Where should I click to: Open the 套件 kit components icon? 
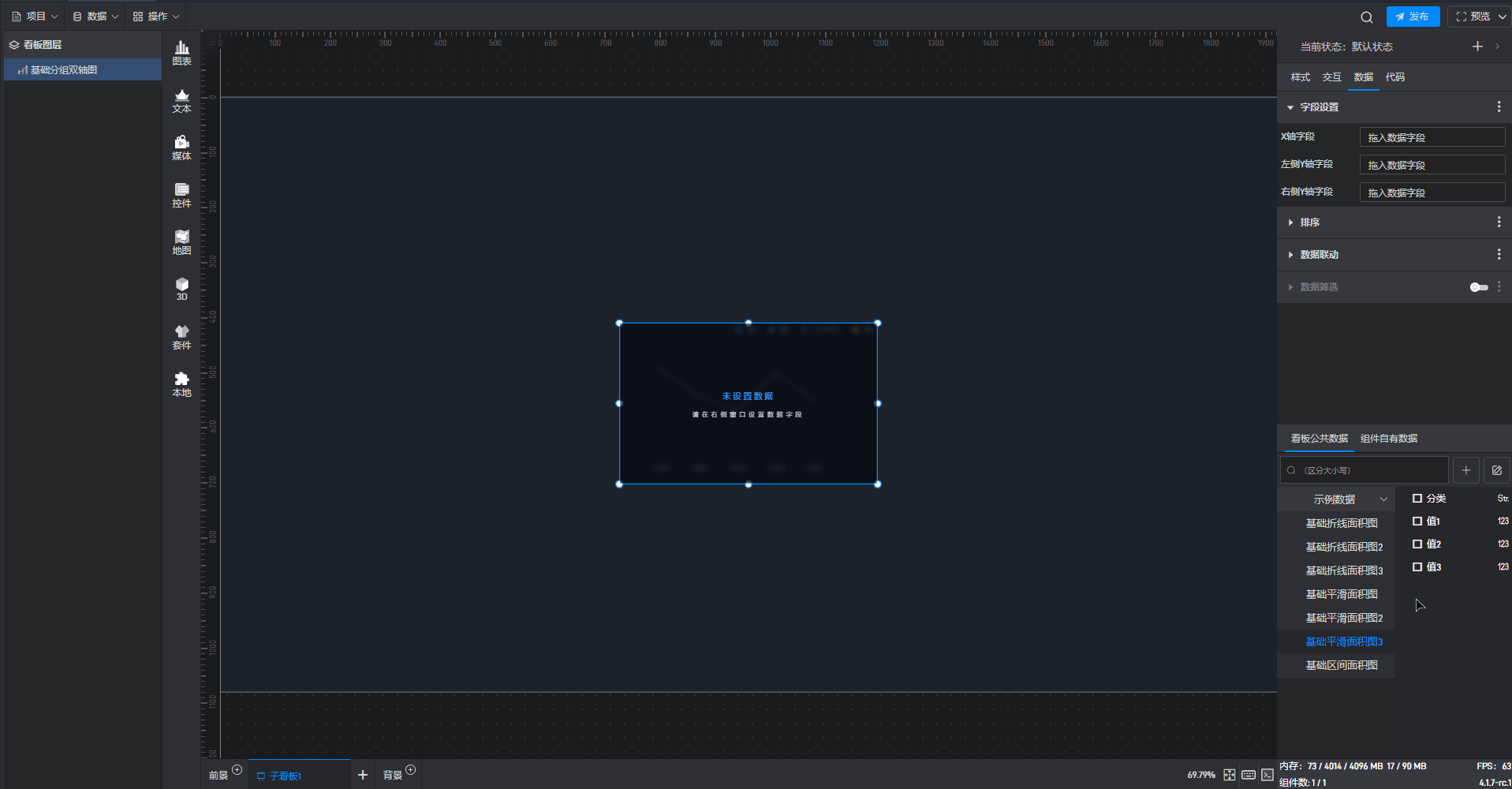[181, 337]
